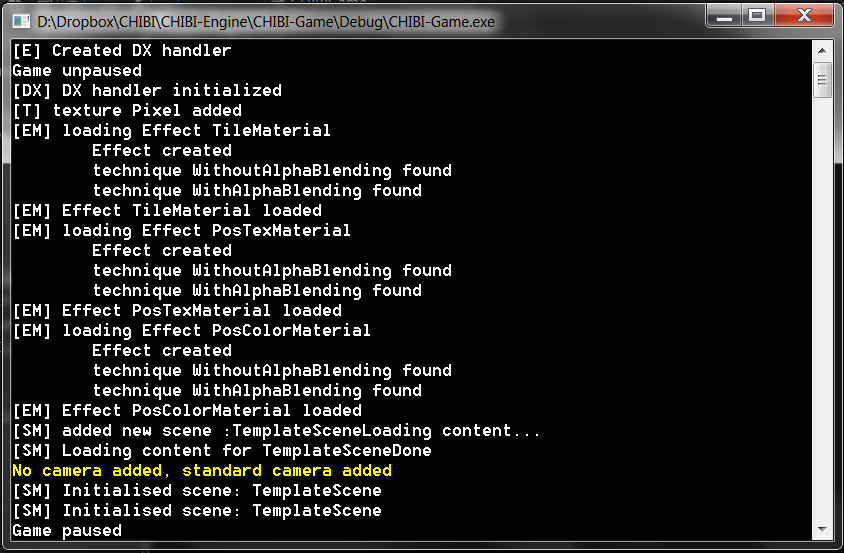The height and width of the screenshot is (553, 844).
Task: Click the '[E] Created DX handler' line
Action: click(x=122, y=51)
